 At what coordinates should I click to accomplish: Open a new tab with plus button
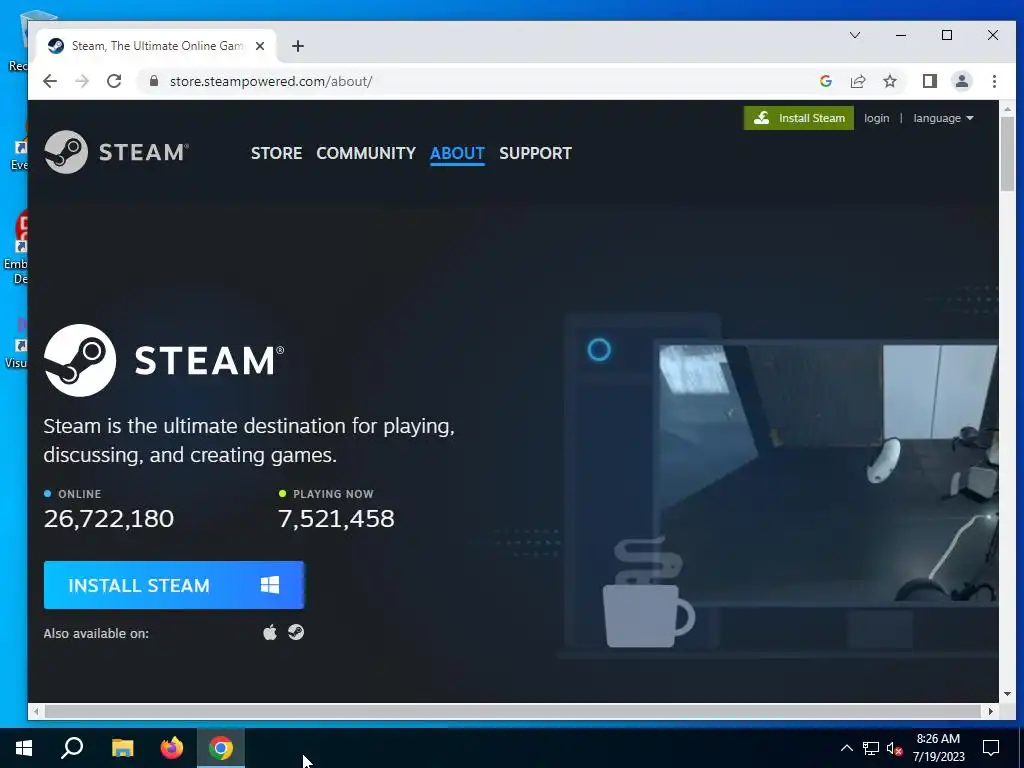(298, 46)
